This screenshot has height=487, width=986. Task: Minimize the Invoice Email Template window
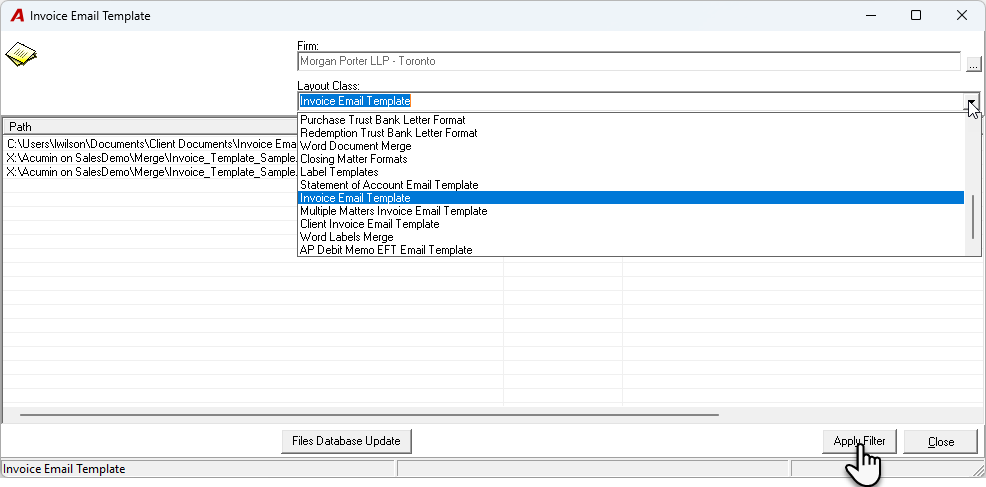pos(870,16)
